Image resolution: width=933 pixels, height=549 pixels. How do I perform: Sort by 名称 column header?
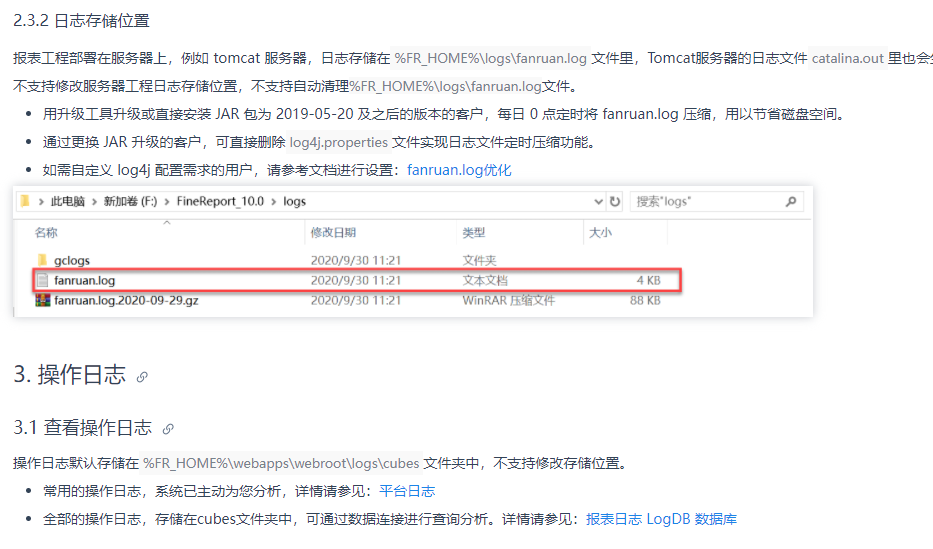coord(46,233)
